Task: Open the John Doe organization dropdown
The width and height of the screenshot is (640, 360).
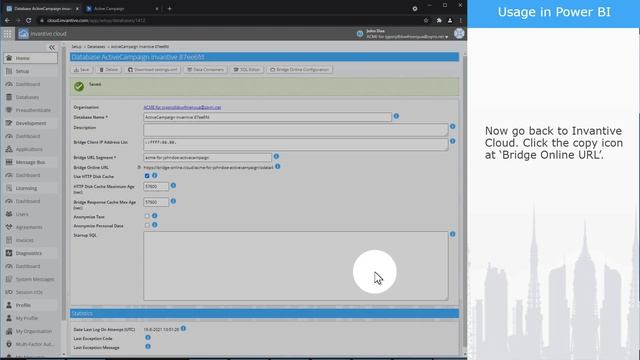Action: 407,34
